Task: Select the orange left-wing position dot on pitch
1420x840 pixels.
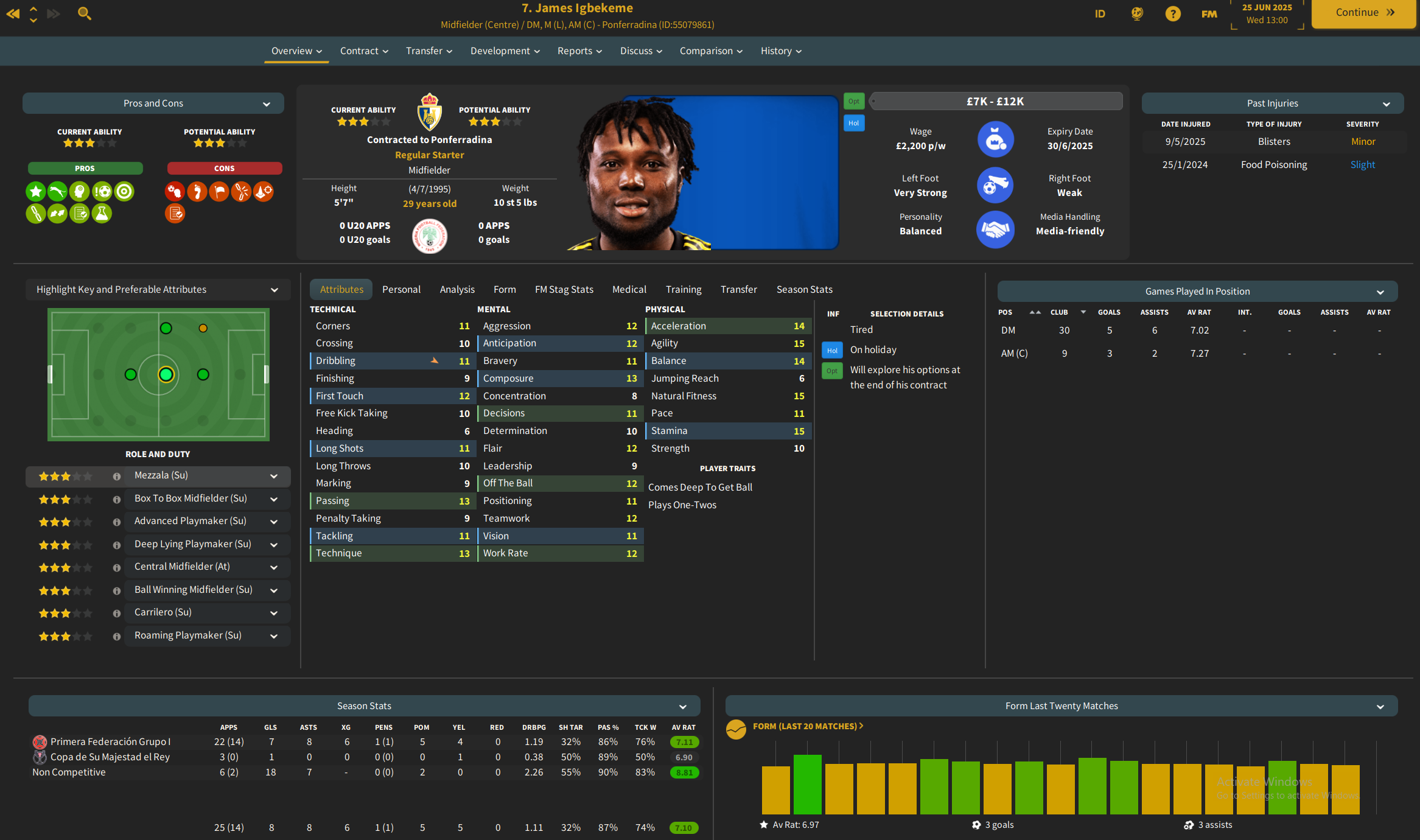Action: tap(203, 328)
